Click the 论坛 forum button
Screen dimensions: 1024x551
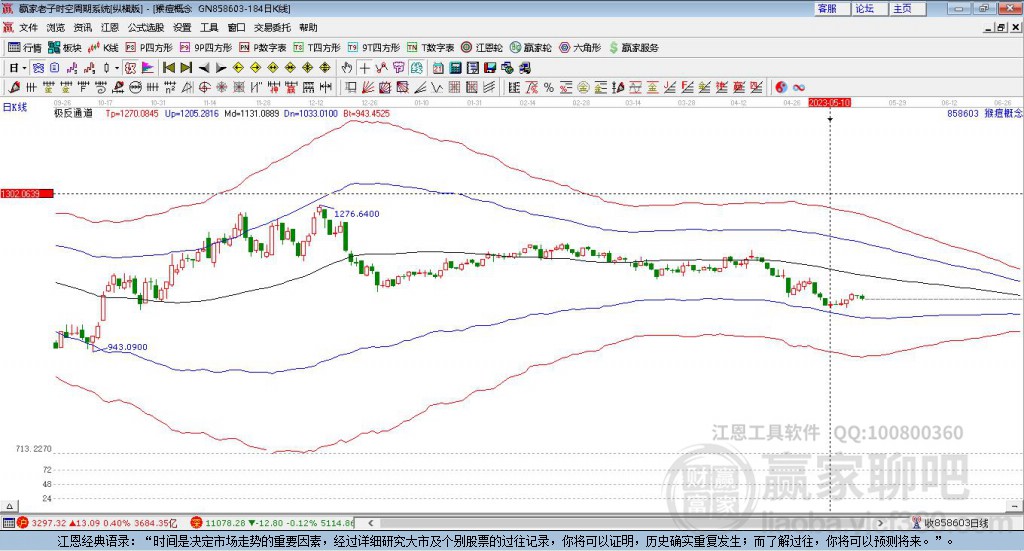tap(870, 8)
